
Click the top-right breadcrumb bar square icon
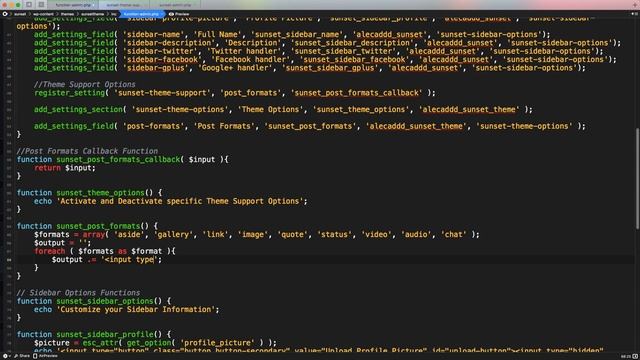(636, 14)
